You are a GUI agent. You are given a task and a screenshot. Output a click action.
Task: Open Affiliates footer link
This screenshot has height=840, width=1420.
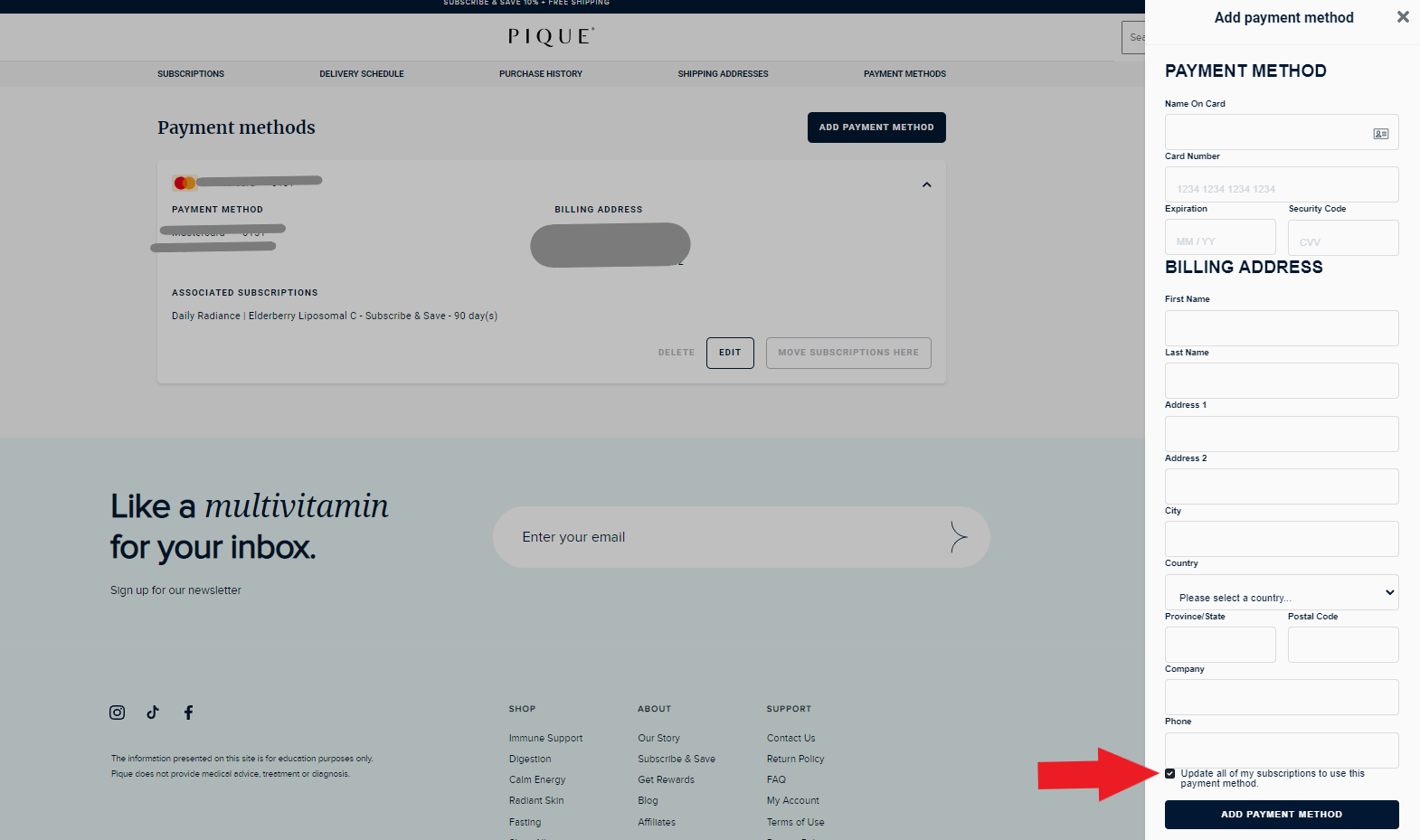[x=657, y=823]
